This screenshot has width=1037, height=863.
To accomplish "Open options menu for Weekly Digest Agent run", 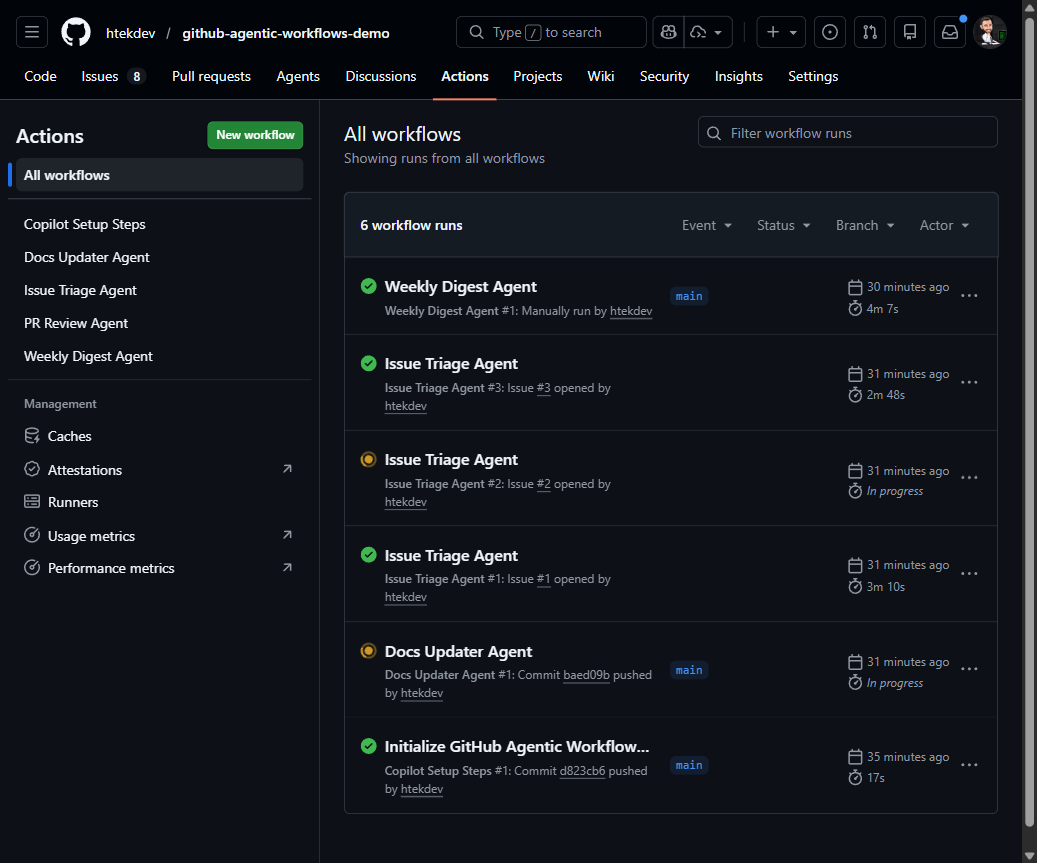I will [x=968, y=296].
